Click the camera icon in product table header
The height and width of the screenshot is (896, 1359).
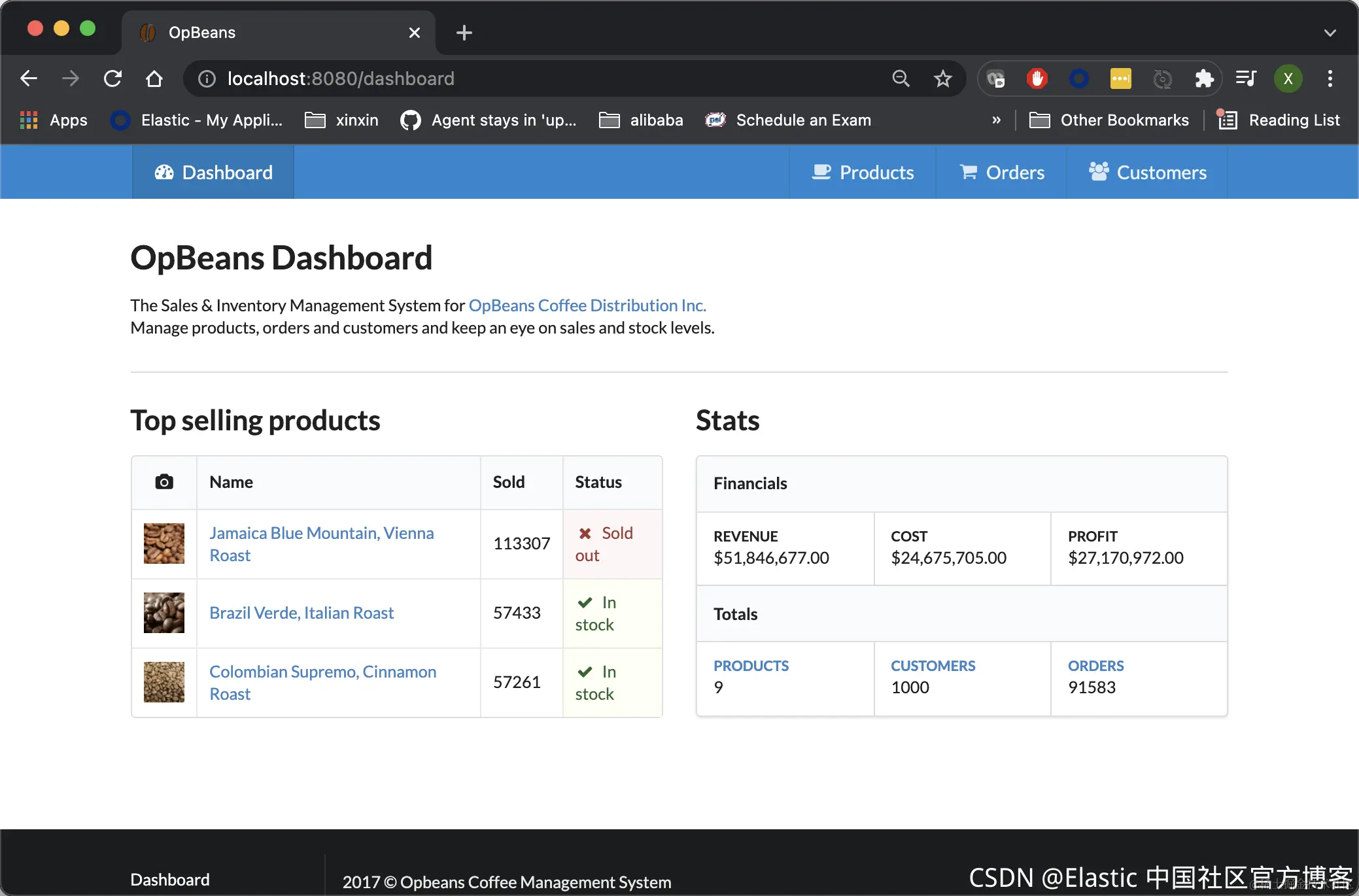tap(163, 482)
